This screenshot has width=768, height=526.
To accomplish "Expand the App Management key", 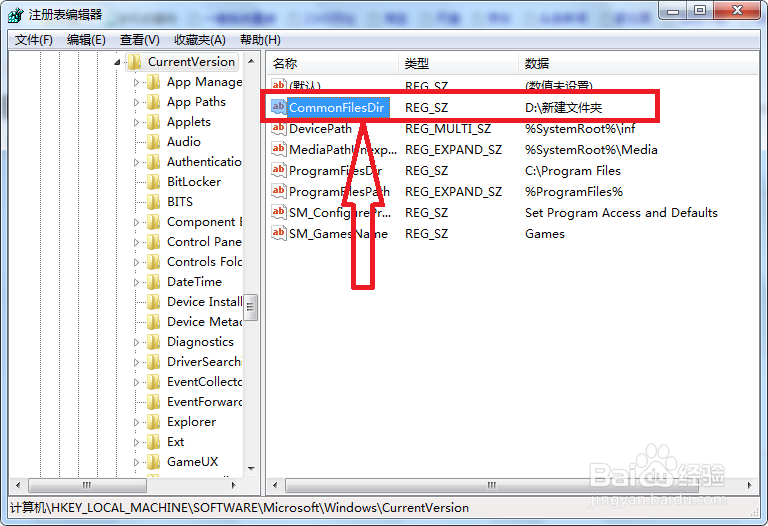I will point(136,82).
